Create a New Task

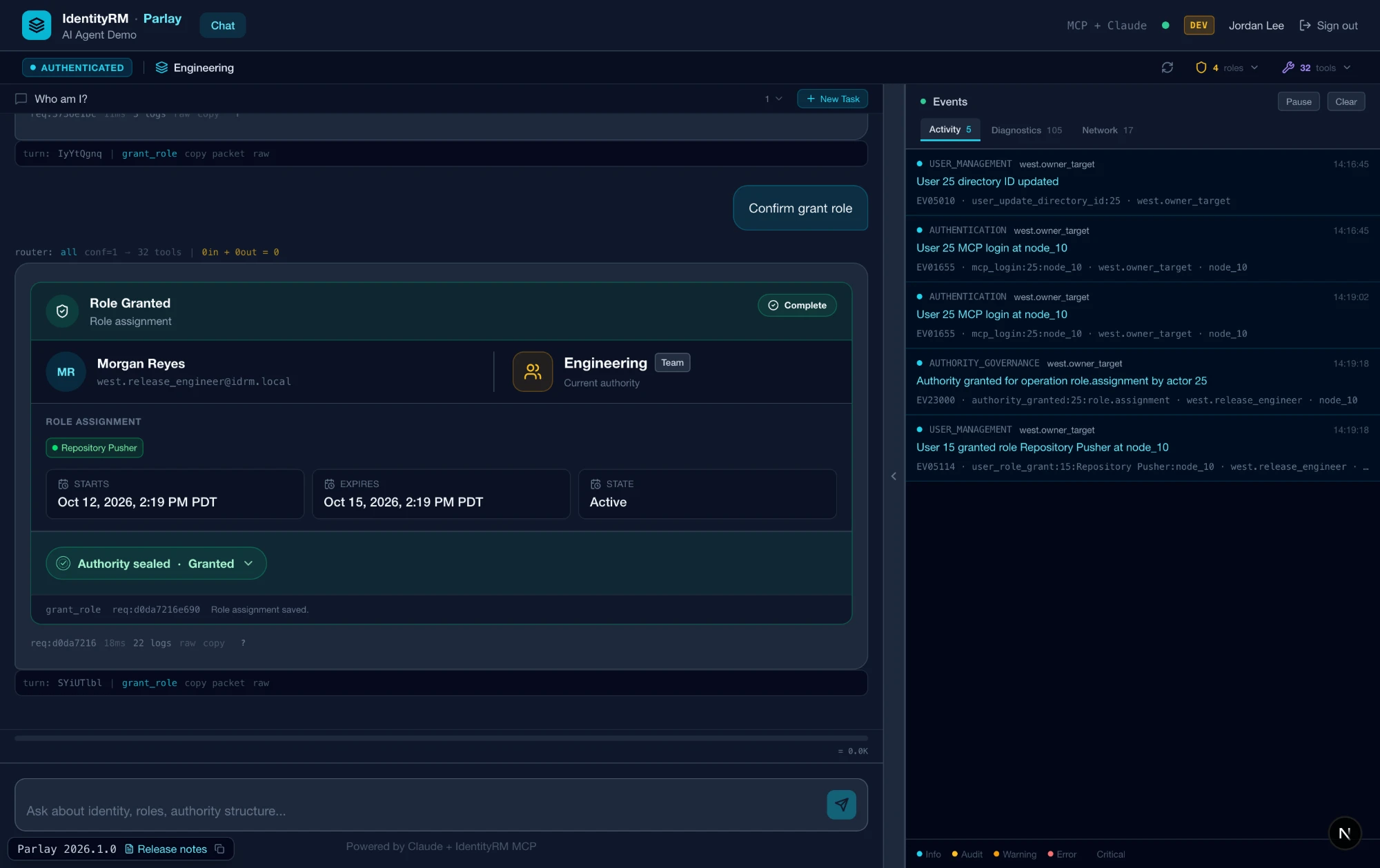832,99
